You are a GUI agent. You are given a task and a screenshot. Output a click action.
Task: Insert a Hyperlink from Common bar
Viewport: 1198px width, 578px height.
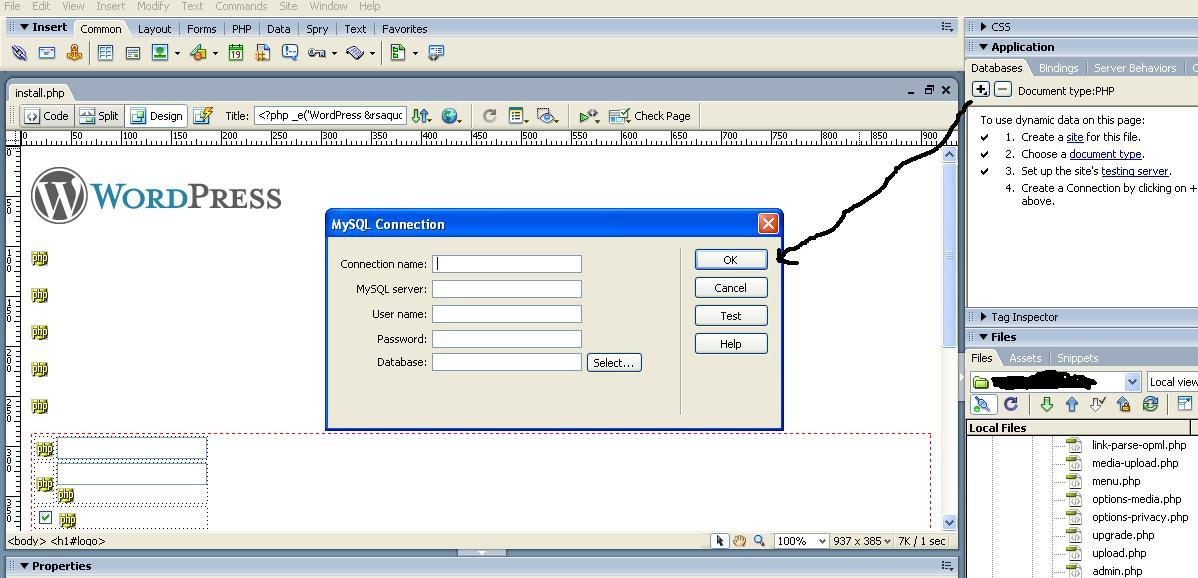pos(20,53)
